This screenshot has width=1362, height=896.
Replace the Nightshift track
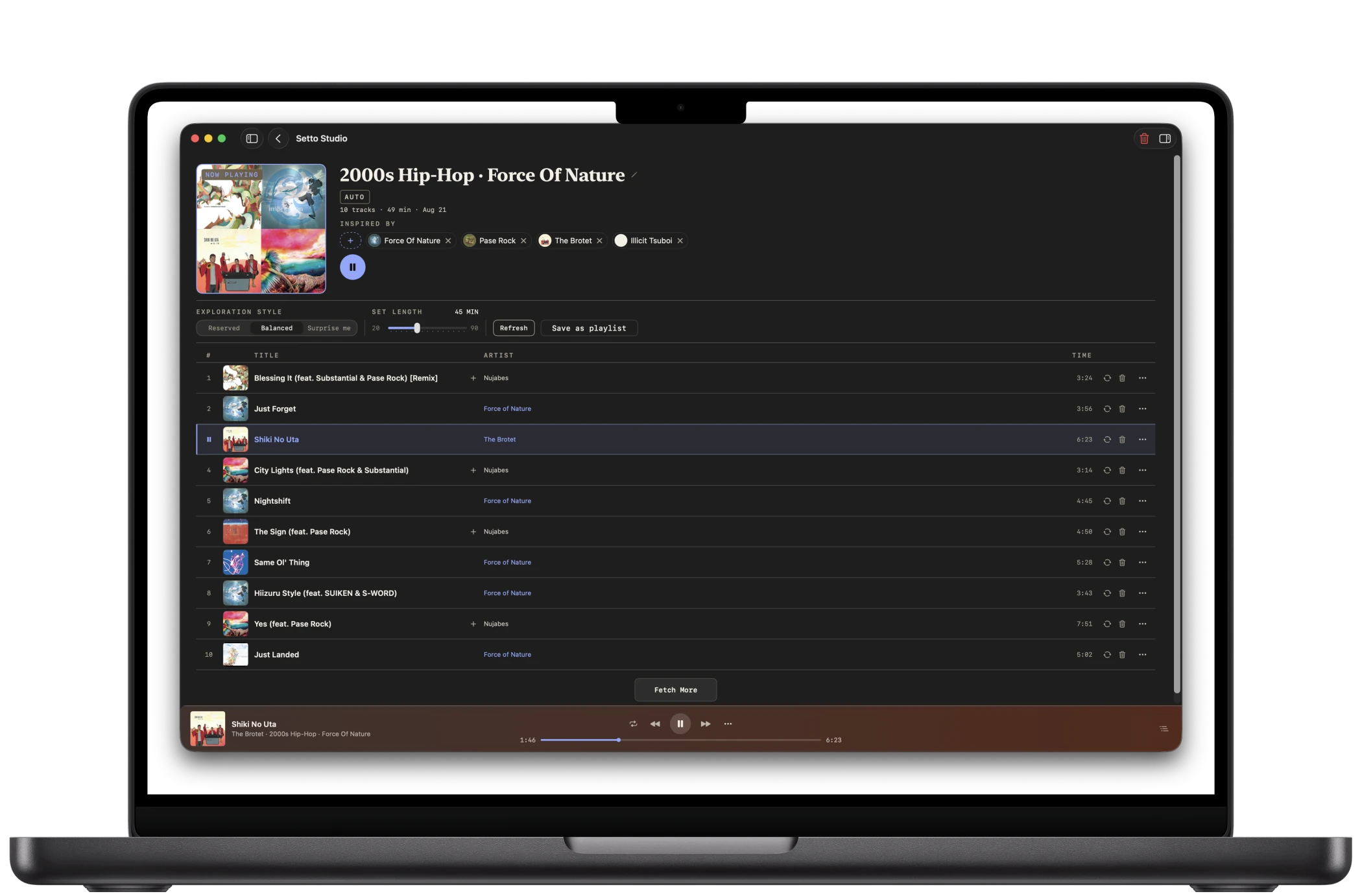pyautogui.click(x=1107, y=501)
